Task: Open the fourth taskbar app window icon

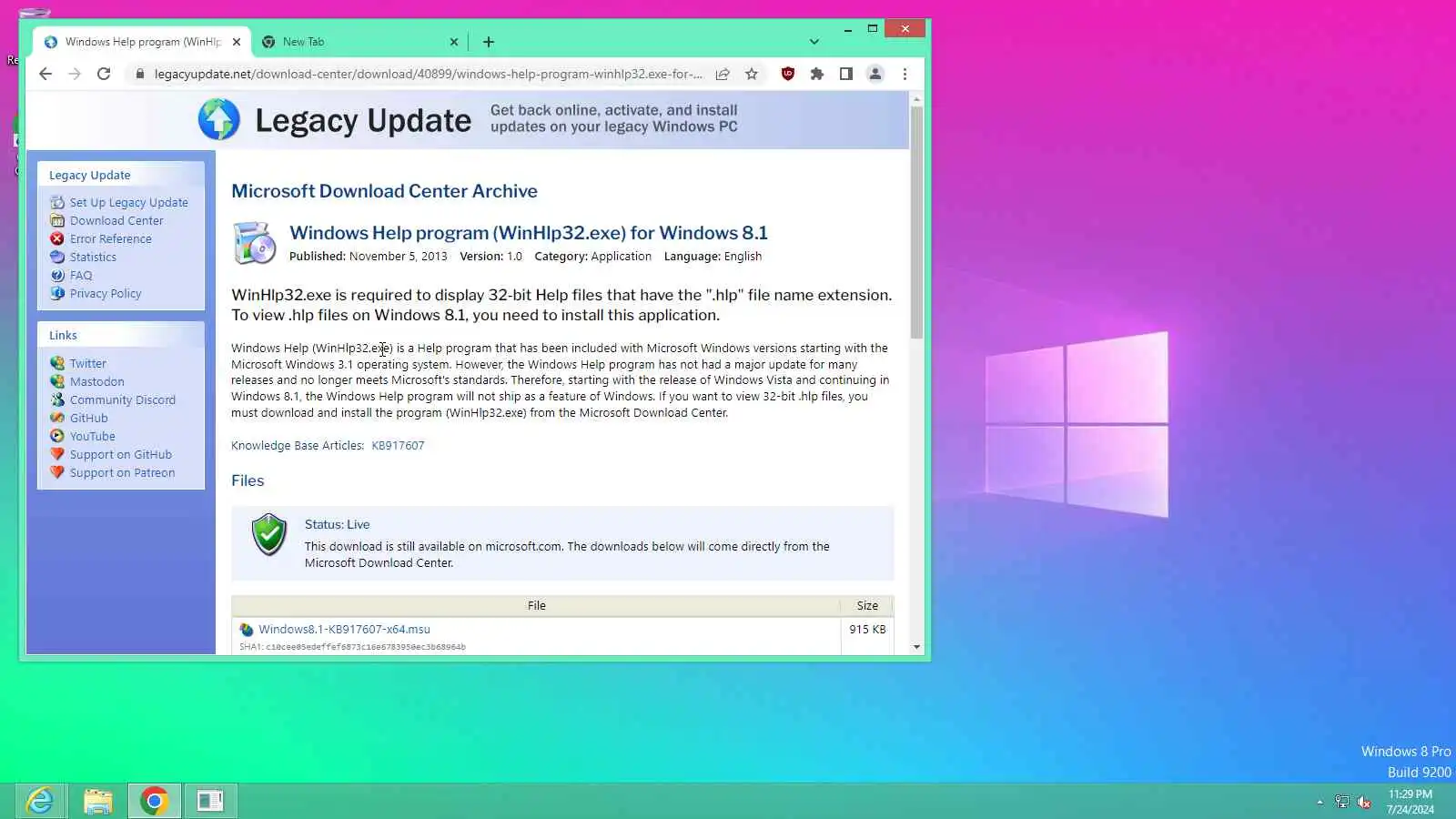Action: (210, 801)
